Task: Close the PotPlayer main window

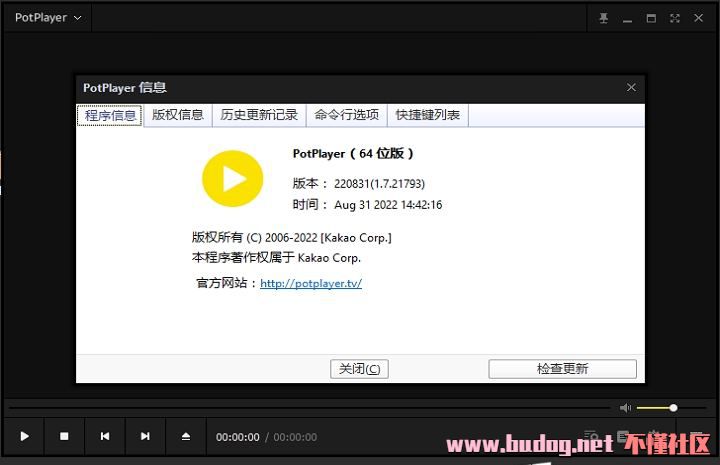Action: [x=698, y=18]
